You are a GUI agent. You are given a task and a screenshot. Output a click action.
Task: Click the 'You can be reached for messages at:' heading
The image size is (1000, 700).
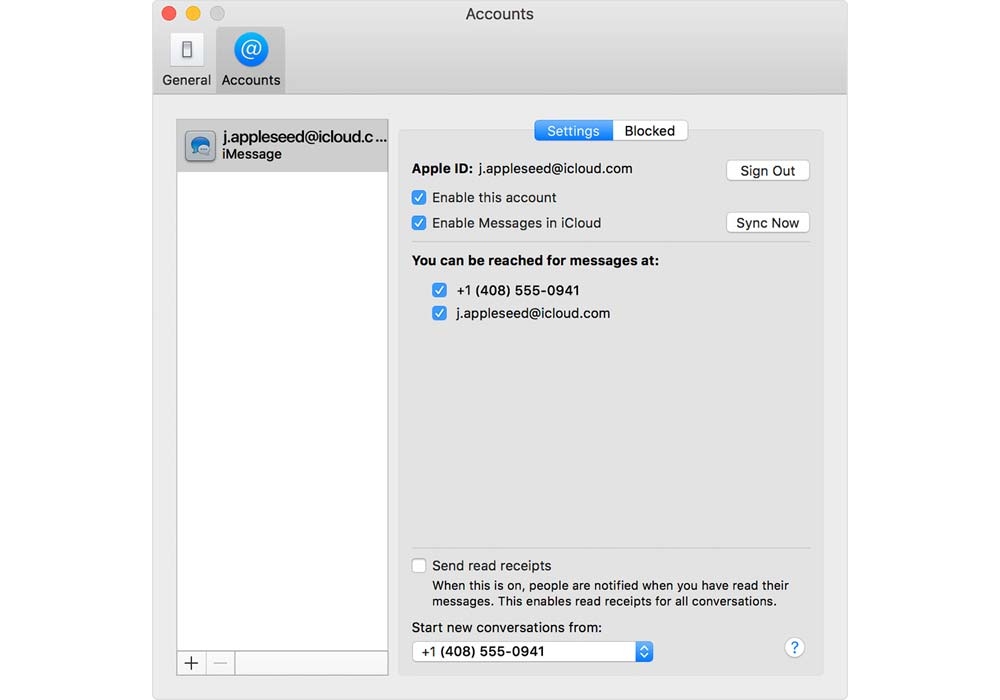pos(535,261)
